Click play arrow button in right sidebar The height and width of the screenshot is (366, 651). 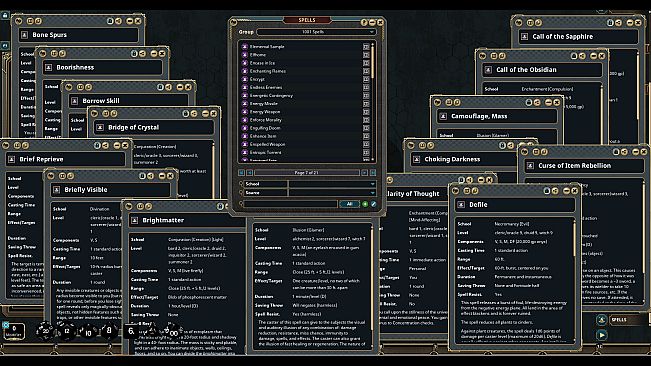602,334
